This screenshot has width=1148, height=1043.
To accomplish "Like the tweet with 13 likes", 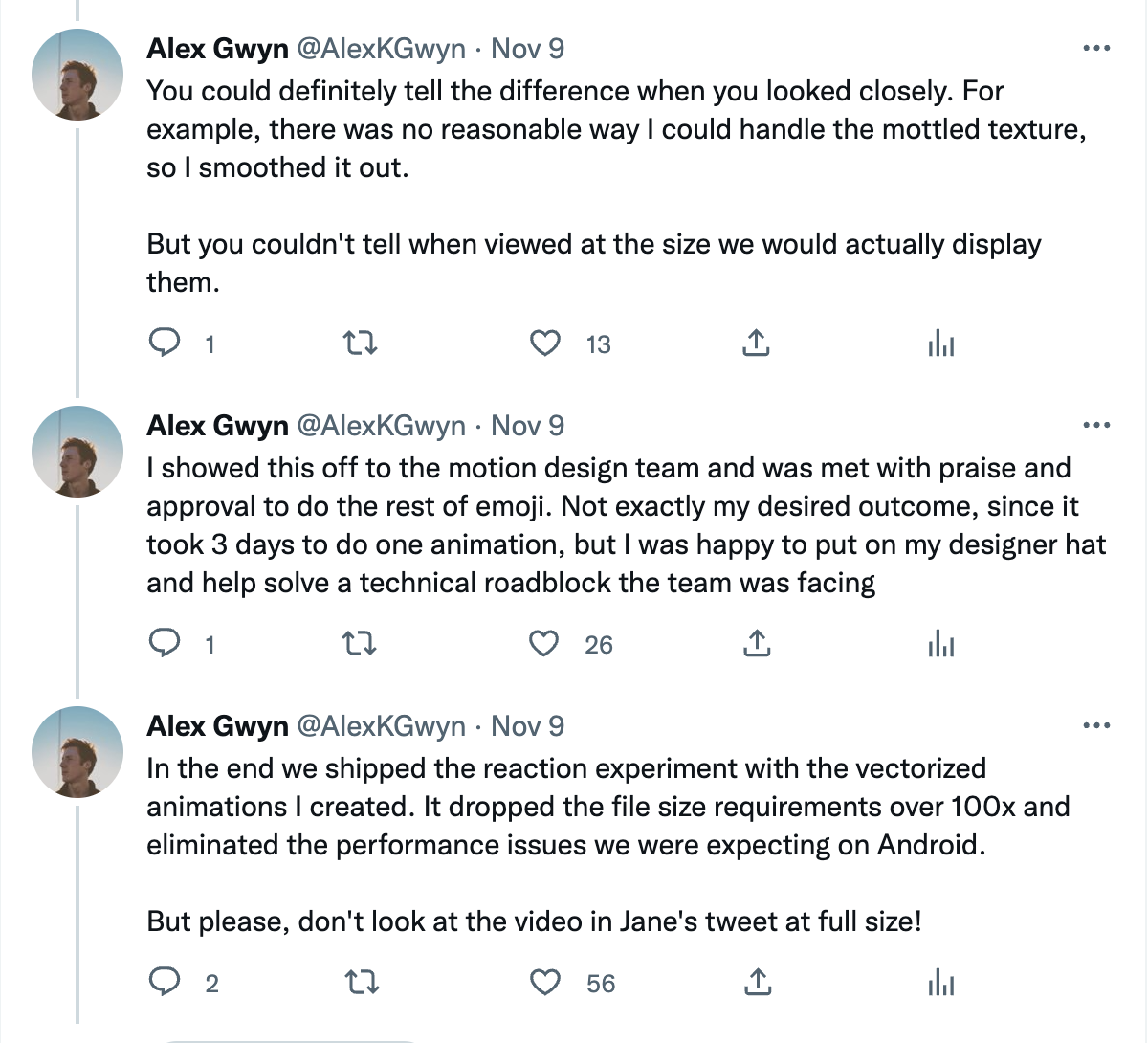I will [545, 343].
